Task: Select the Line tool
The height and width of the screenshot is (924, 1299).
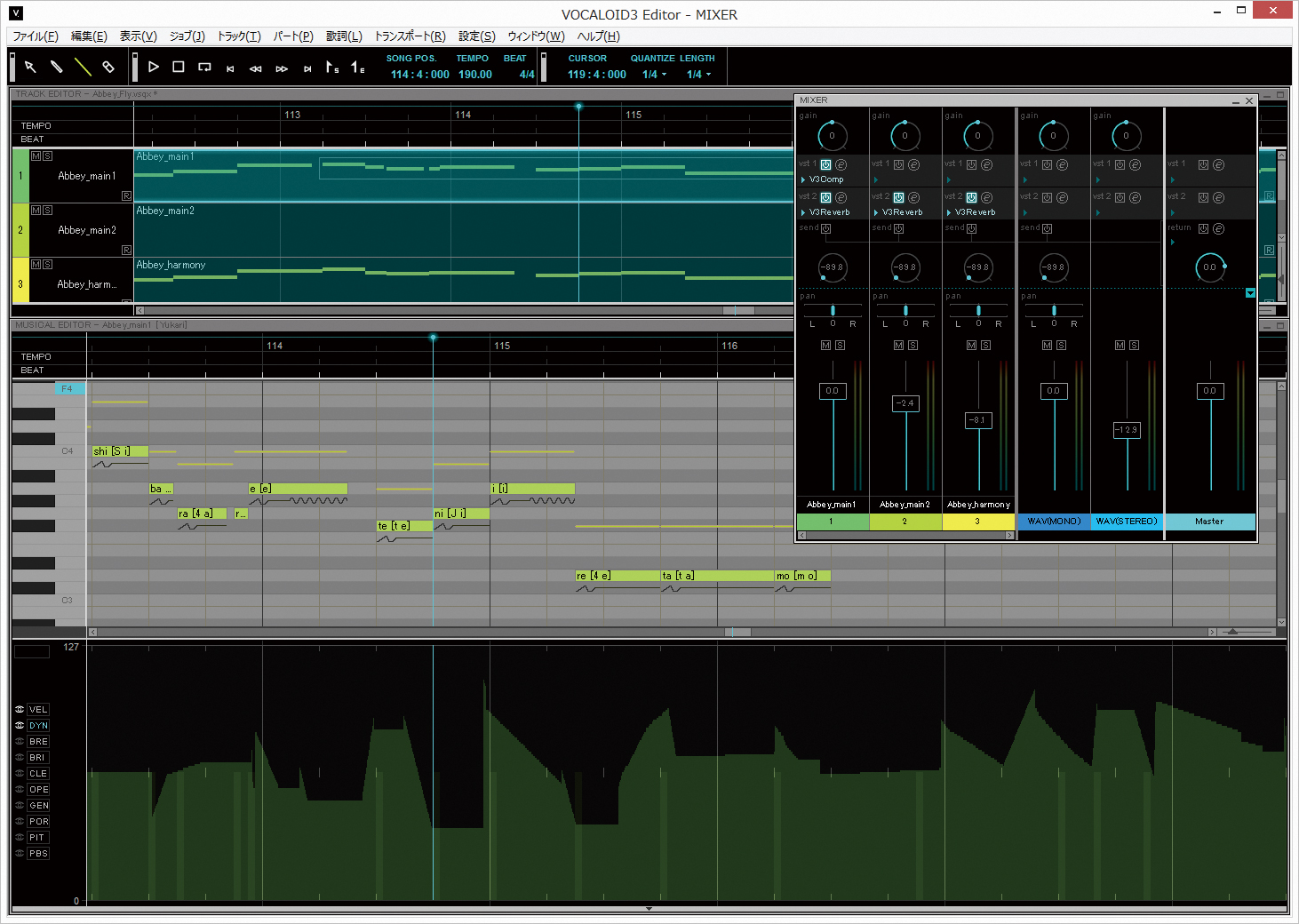Action: point(83,67)
